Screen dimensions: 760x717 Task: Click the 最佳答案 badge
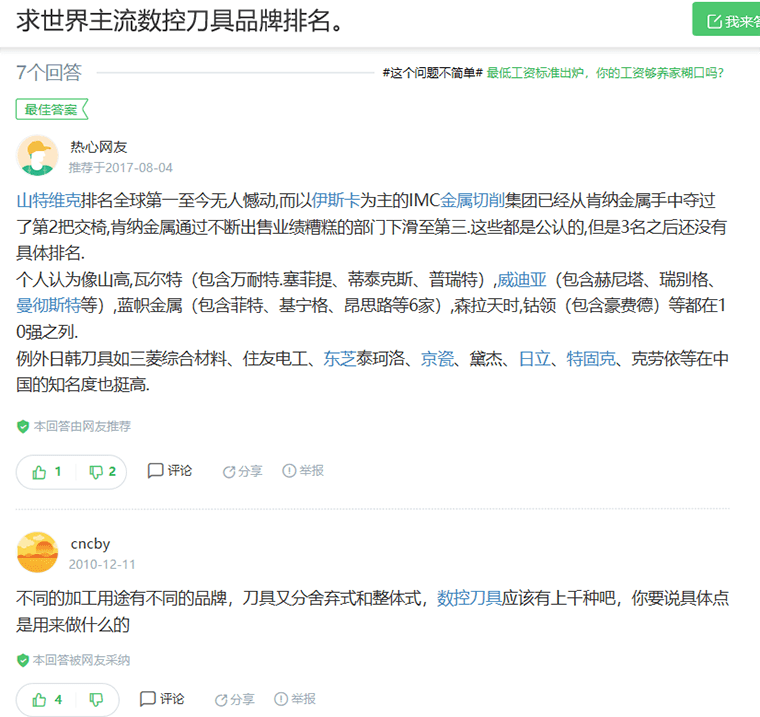tap(51, 109)
